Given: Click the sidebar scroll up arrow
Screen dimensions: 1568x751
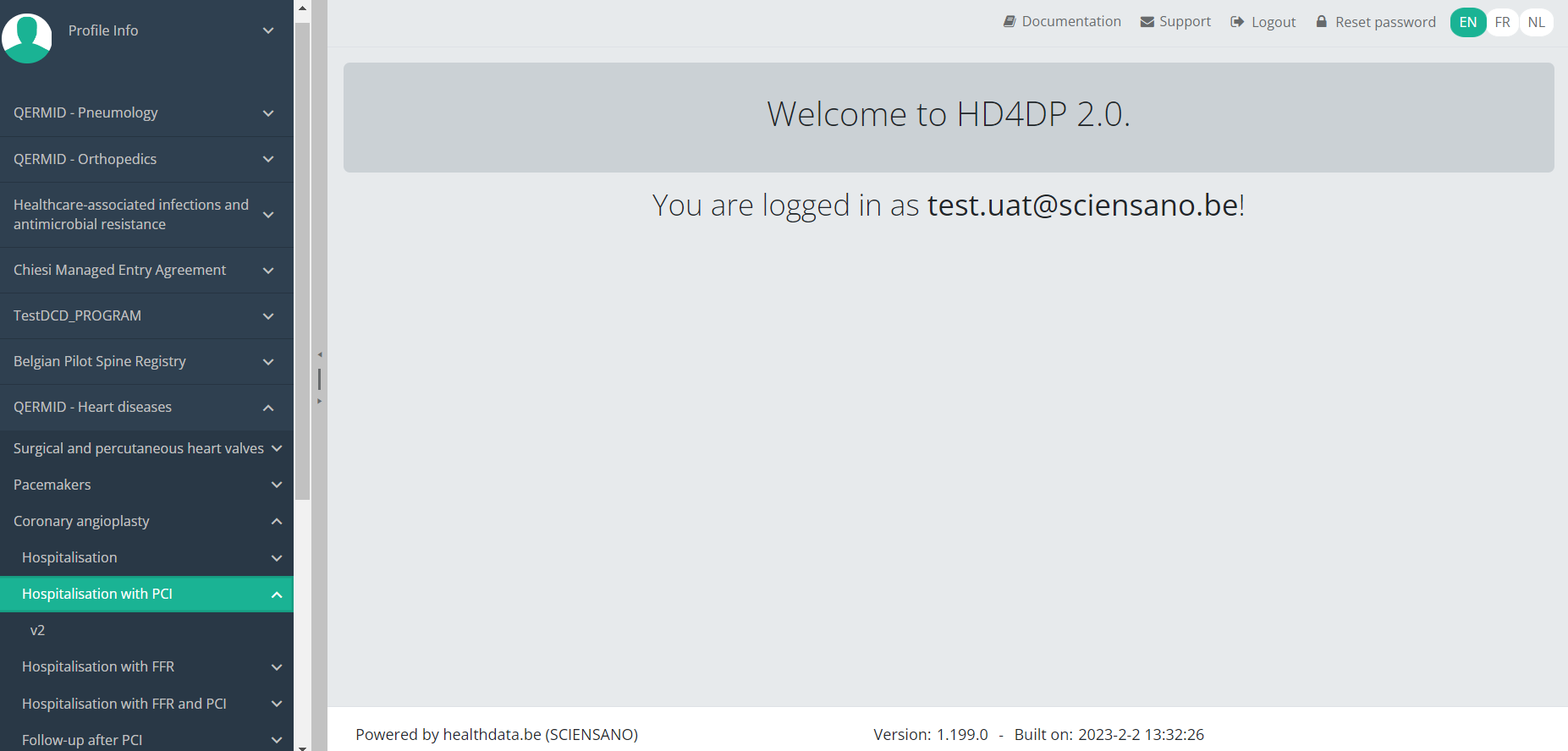Looking at the screenshot, I should click(x=302, y=8).
